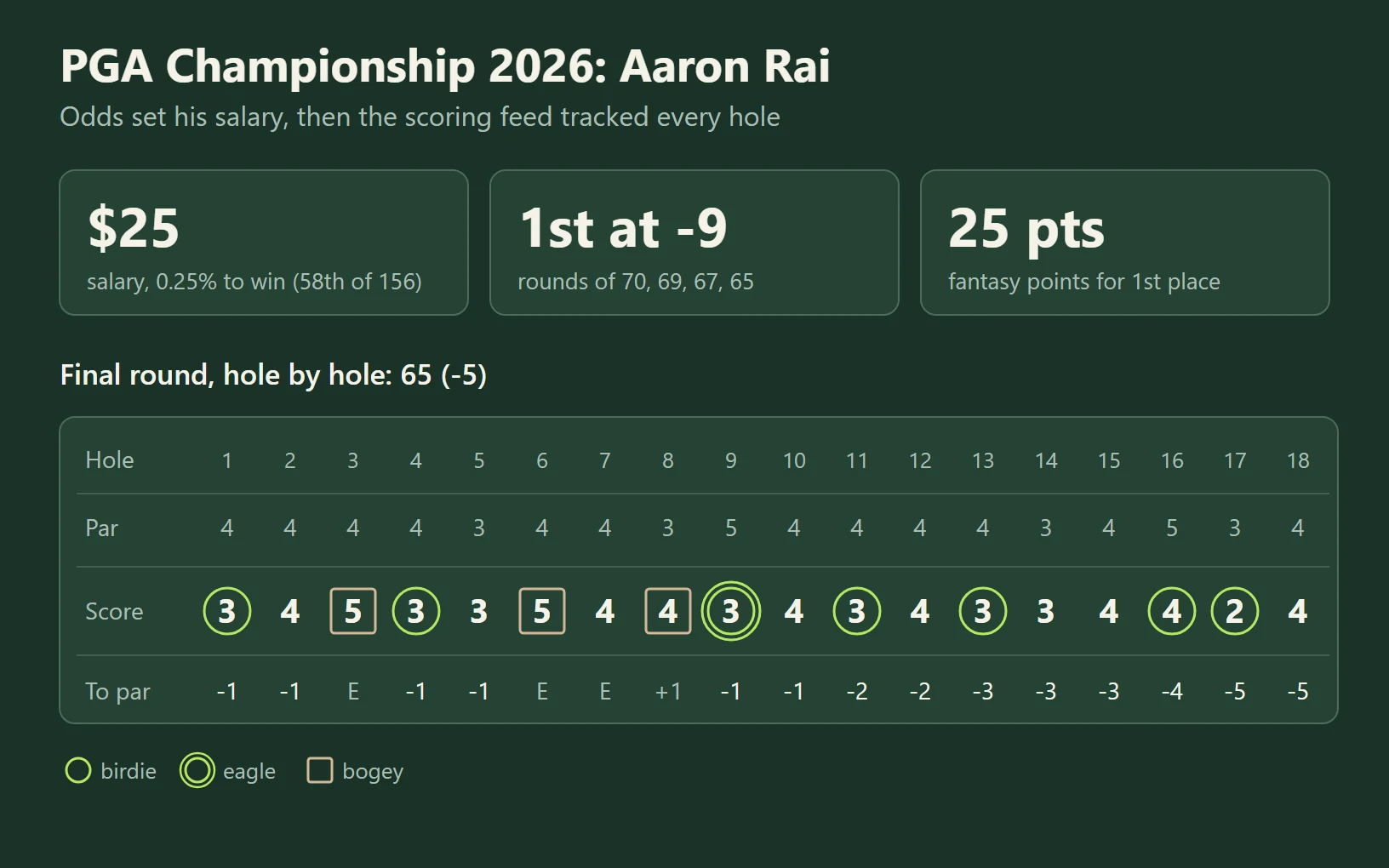Select the birdie score 4 on hole 16
This screenshot has height=868, width=1389.
pyautogui.click(x=1172, y=611)
